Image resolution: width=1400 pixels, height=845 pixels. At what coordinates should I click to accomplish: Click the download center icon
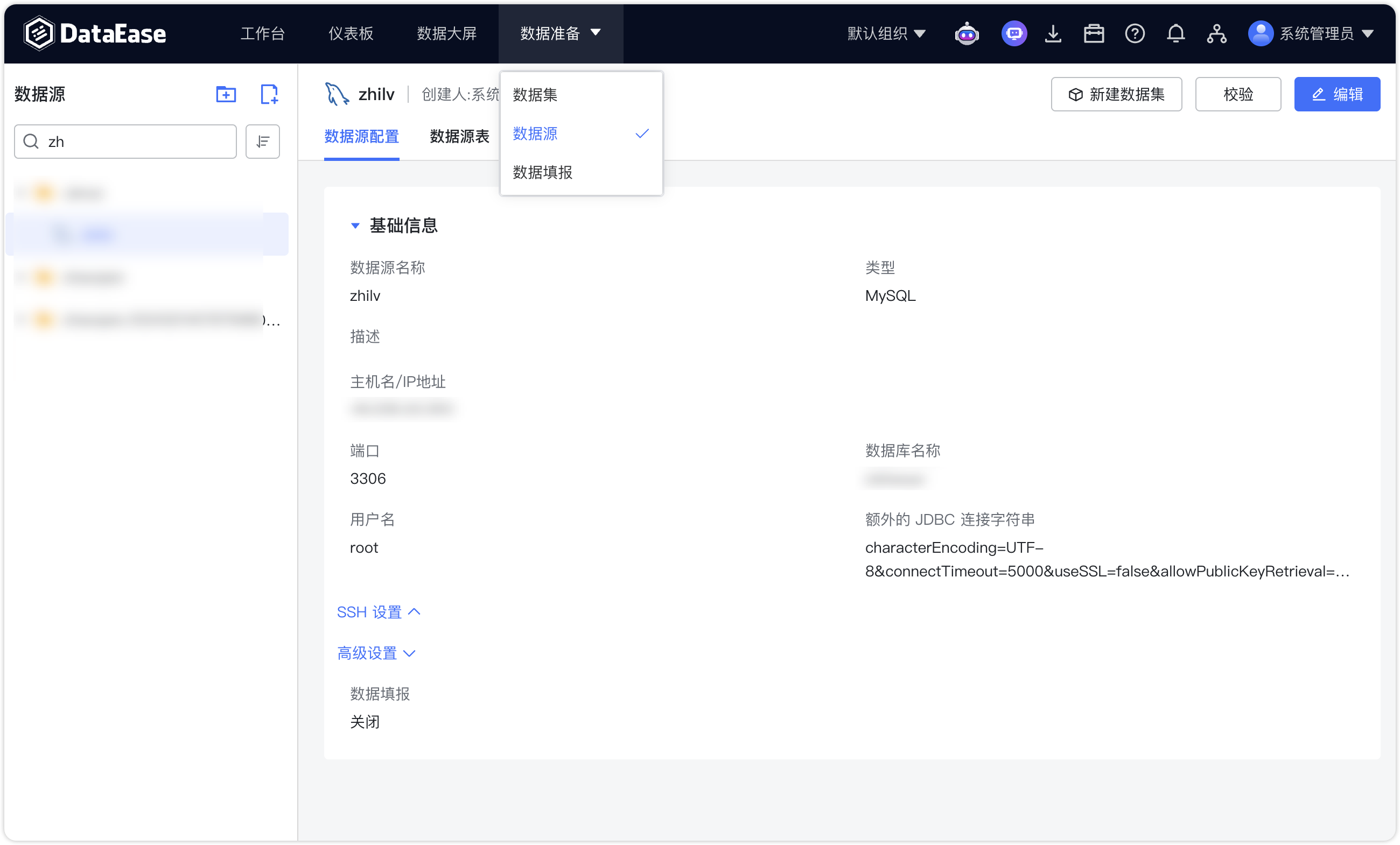[1053, 33]
